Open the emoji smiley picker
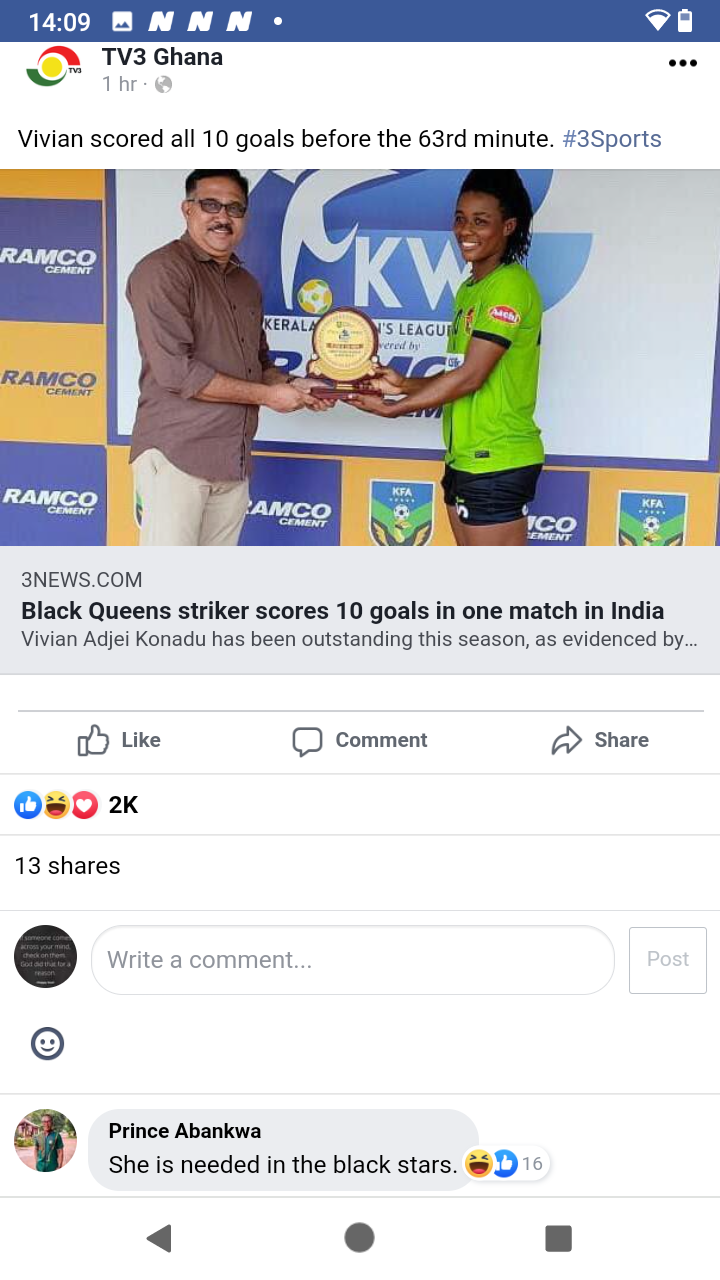This screenshot has height=1280, width=720. (47, 1043)
